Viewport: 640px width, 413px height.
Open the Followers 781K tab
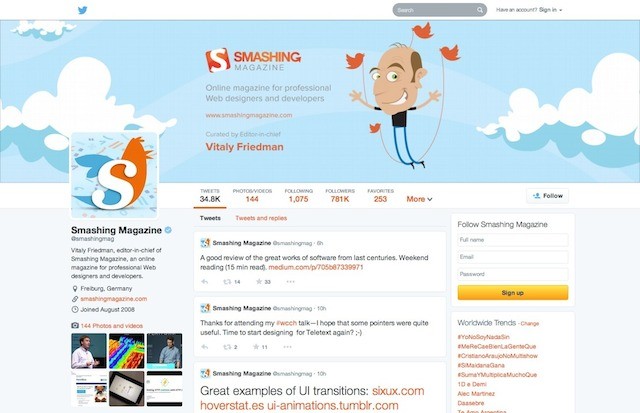tap(340, 195)
